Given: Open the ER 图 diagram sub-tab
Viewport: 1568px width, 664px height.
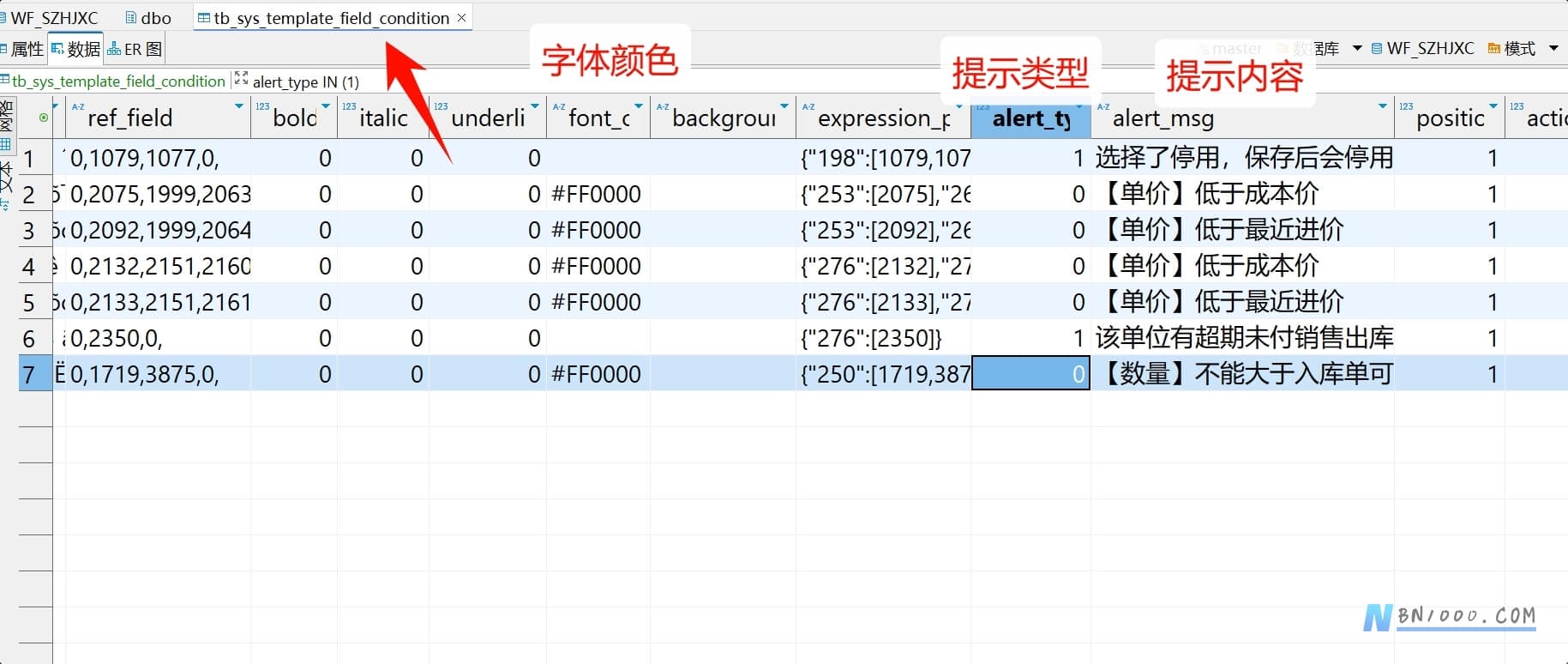Looking at the screenshot, I should [x=135, y=49].
